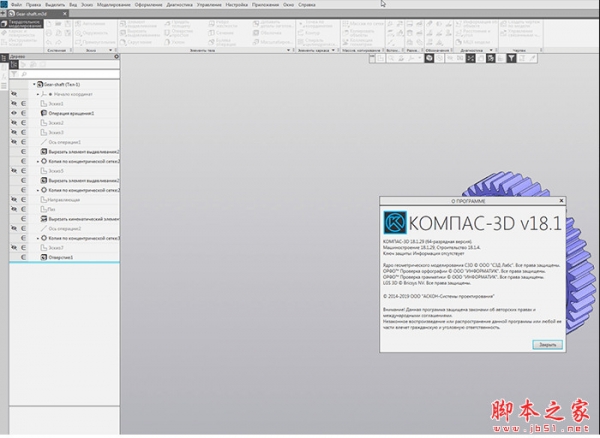Screen dimensions: 600x438
Task: Click the filter funnel icon in view toolbar
Action: 510,59
